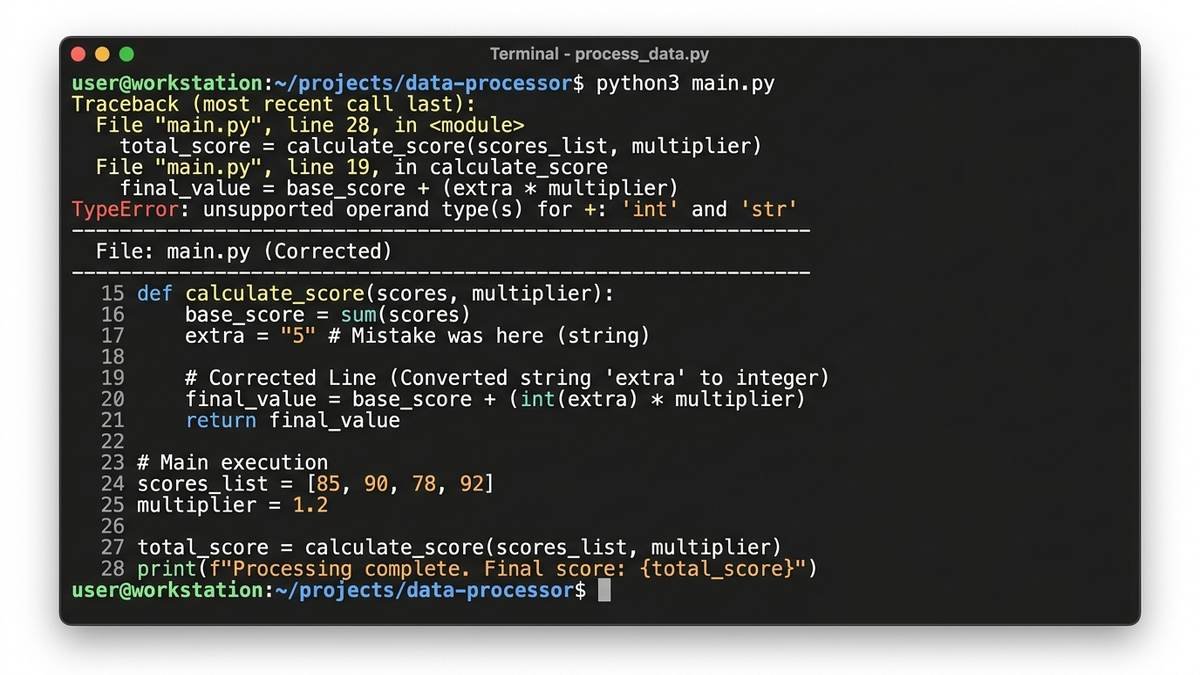The width and height of the screenshot is (1200, 675).
Task: Click line number 18 in code listing
Action: click(112, 356)
